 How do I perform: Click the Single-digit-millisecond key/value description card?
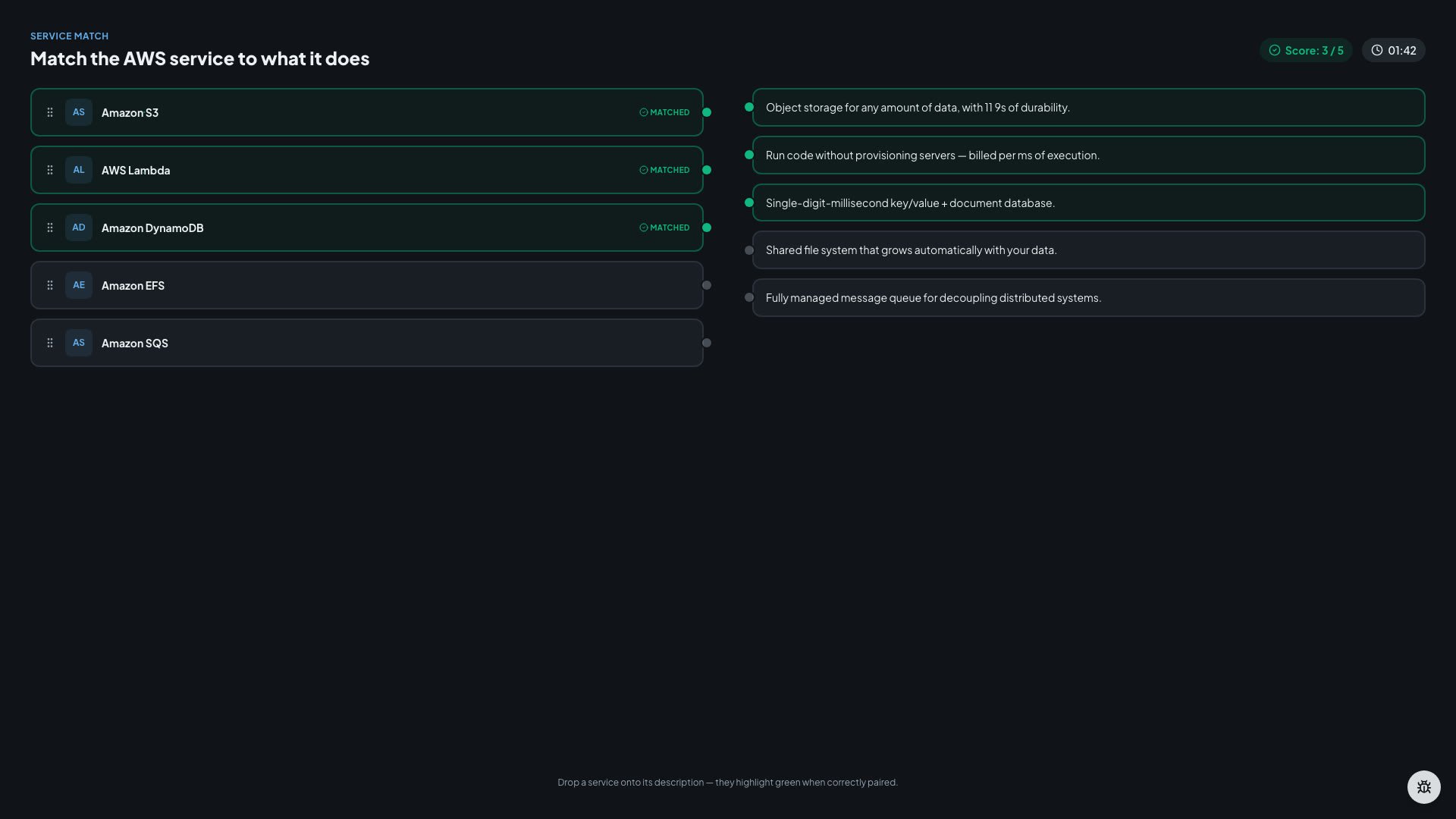pyautogui.click(x=1088, y=202)
